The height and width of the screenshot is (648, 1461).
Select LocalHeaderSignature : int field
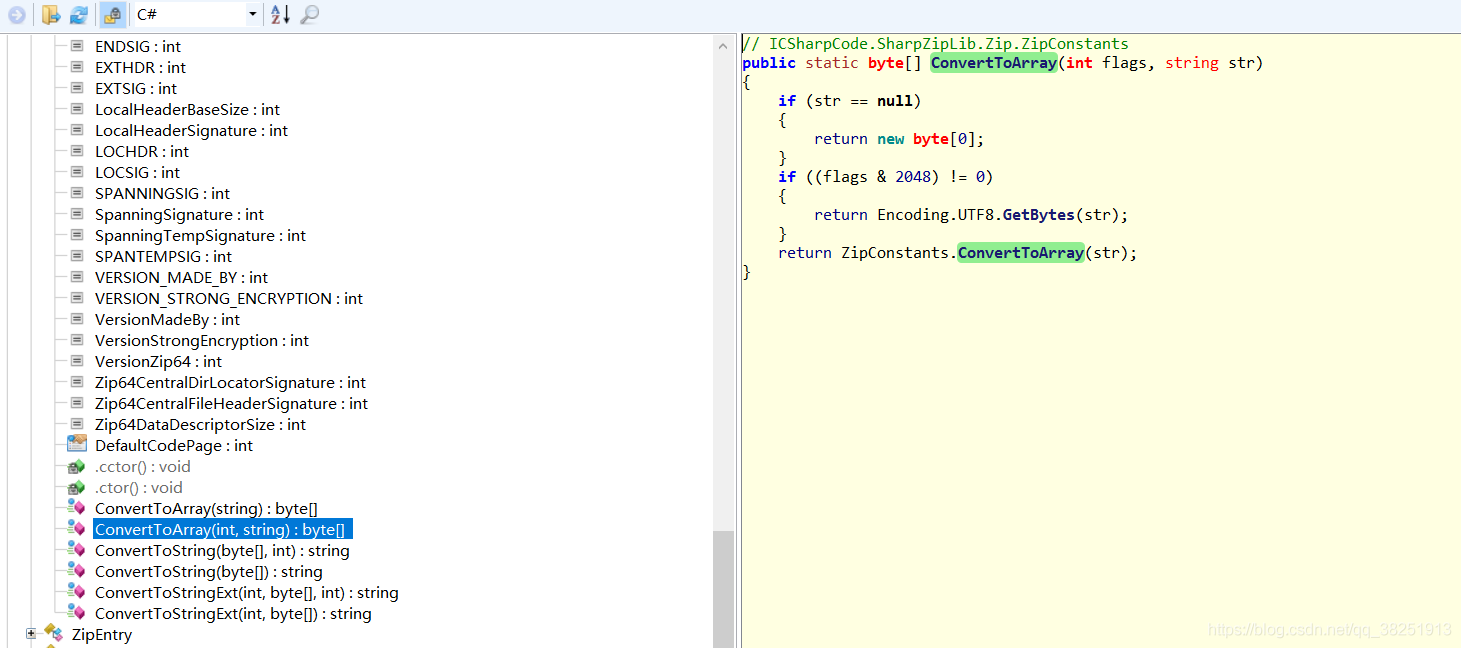click(191, 130)
